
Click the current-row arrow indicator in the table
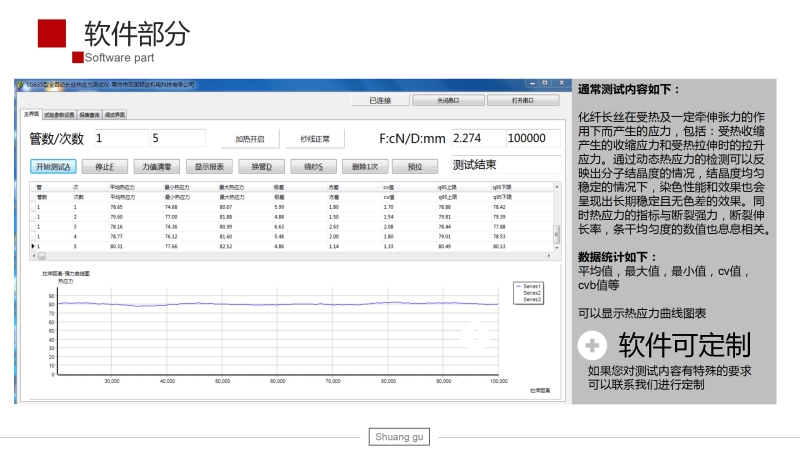pyautogui.click(x=33, y=245)
